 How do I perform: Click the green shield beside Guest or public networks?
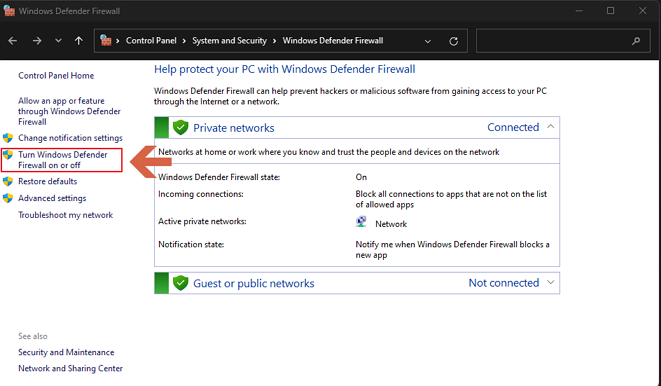click(x=180, y=283)
